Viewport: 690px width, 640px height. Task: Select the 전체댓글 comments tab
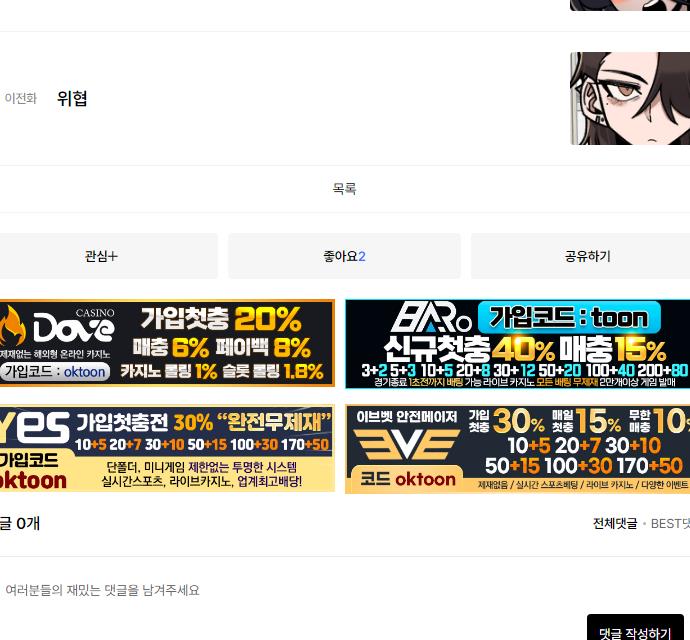(x=615, y=523)
